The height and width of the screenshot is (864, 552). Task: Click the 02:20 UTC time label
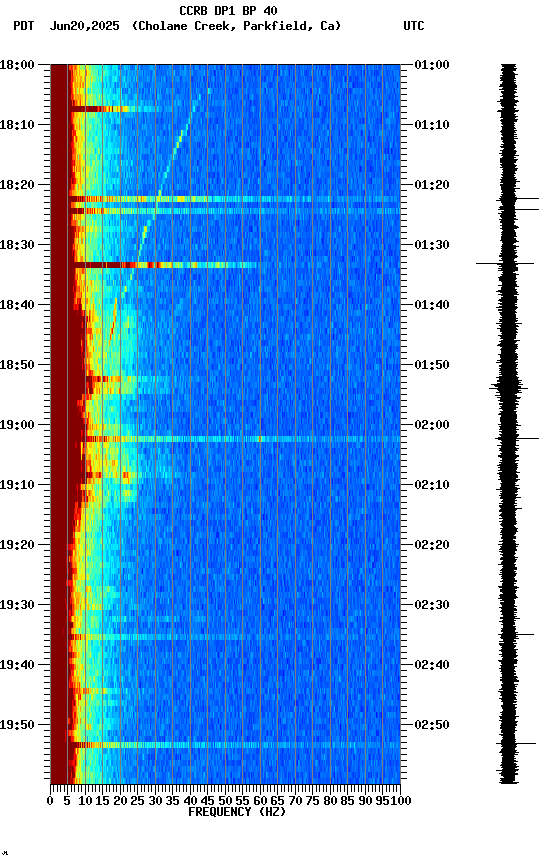[x=432, y=545]
